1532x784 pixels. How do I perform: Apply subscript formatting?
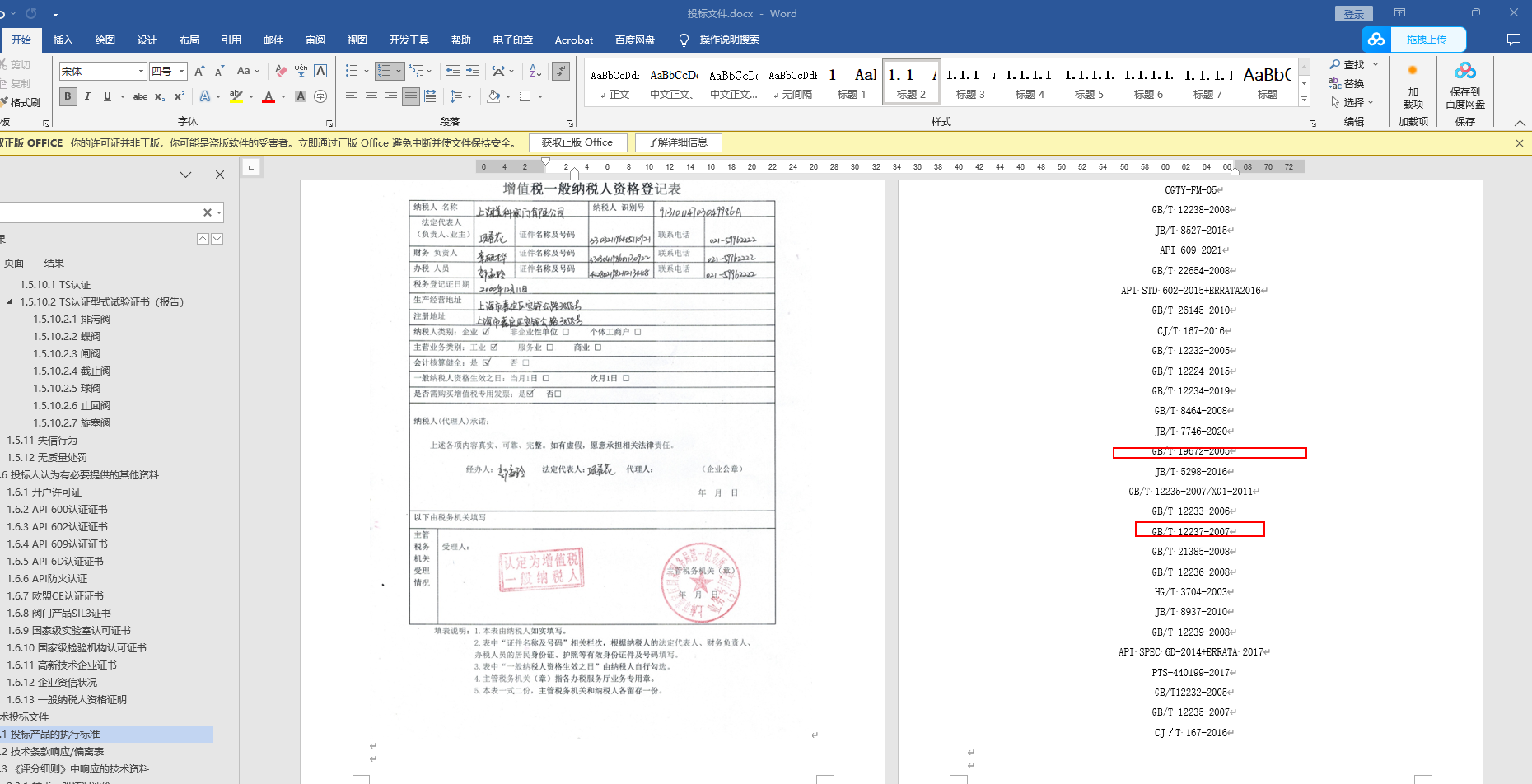point(160,96)
